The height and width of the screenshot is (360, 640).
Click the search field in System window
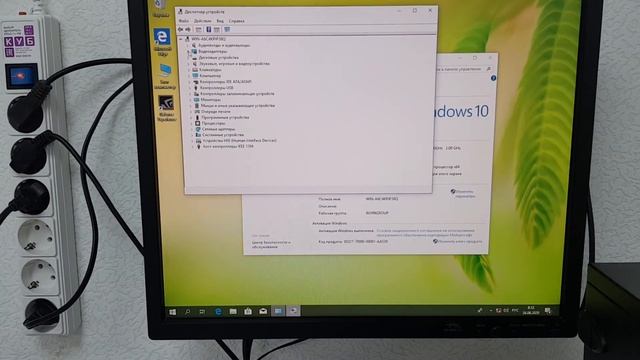[464, 69]
